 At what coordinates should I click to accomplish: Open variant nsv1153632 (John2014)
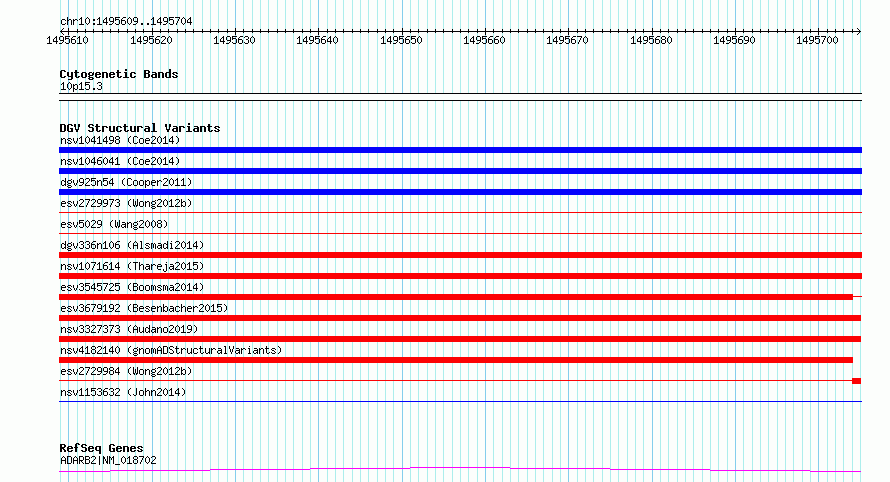(x=123, y=392)
